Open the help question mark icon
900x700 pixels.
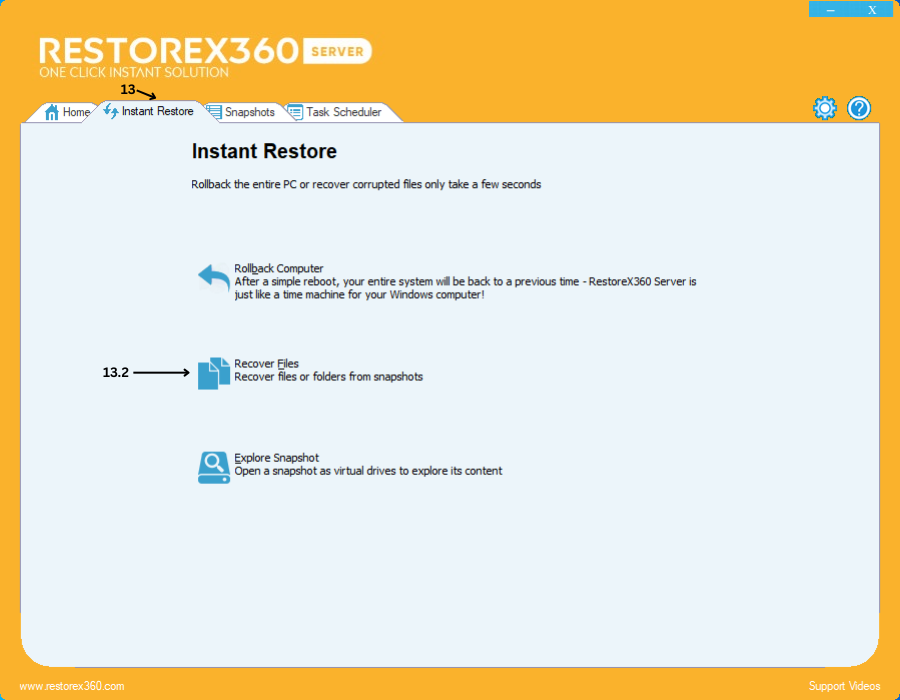pyautogui.click(x=859, y=108)
